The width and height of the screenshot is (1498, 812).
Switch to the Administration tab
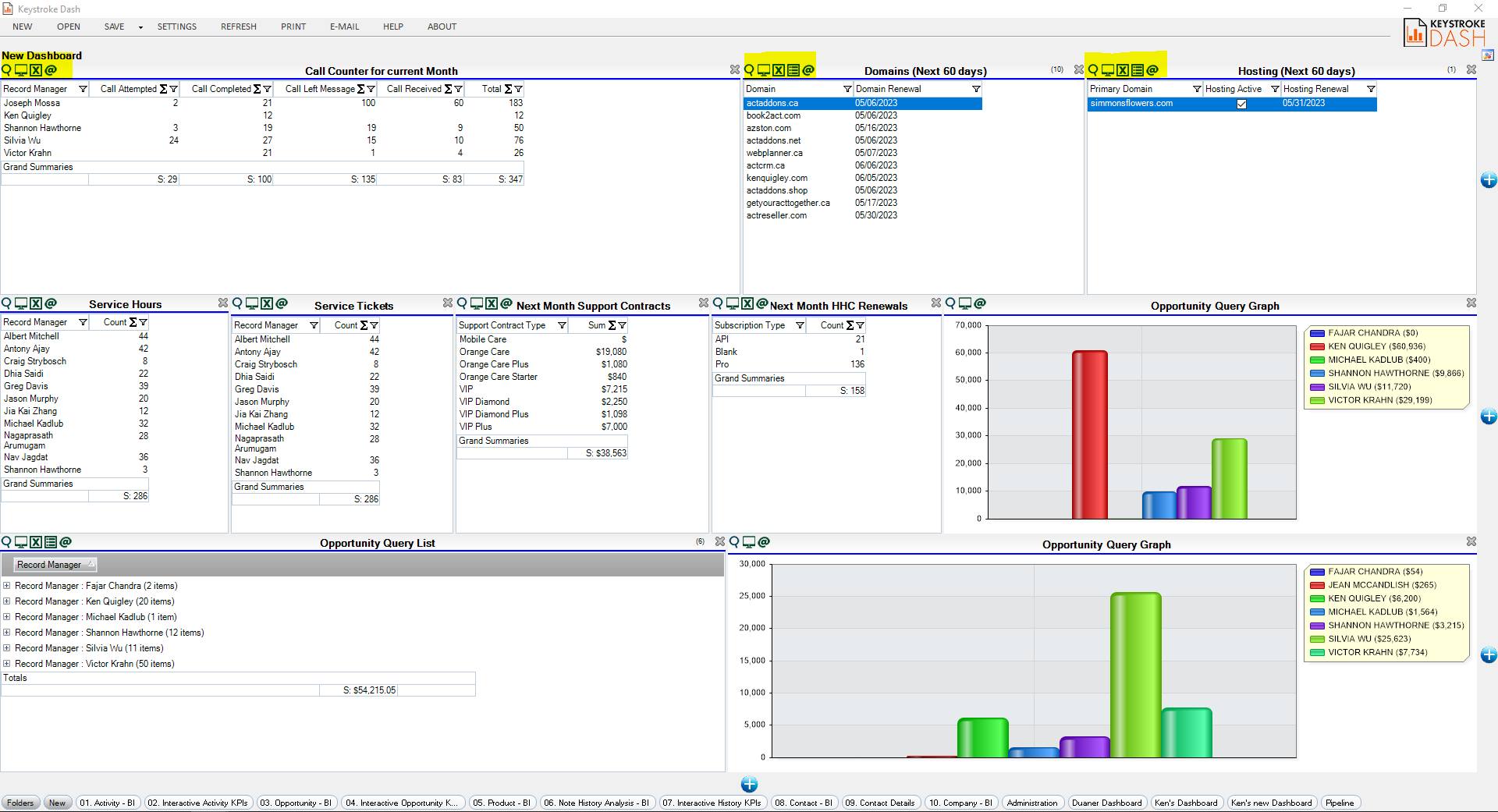click(x=1032, y=803)
